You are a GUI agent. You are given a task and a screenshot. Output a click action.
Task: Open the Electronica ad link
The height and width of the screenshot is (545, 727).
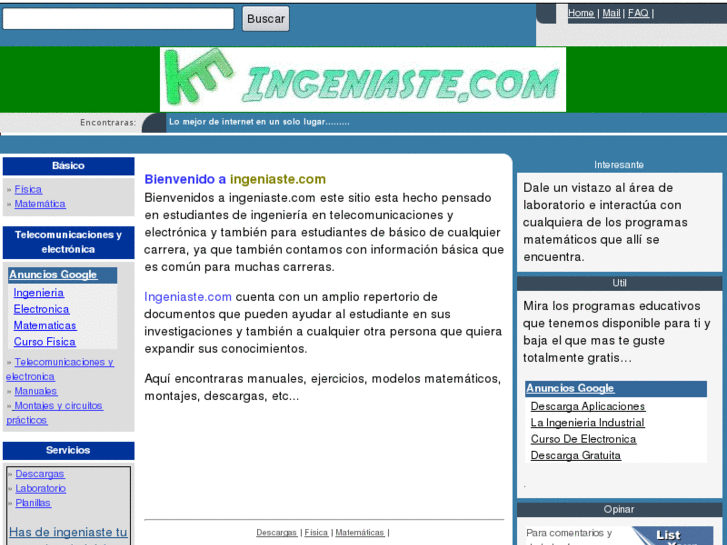41,309
